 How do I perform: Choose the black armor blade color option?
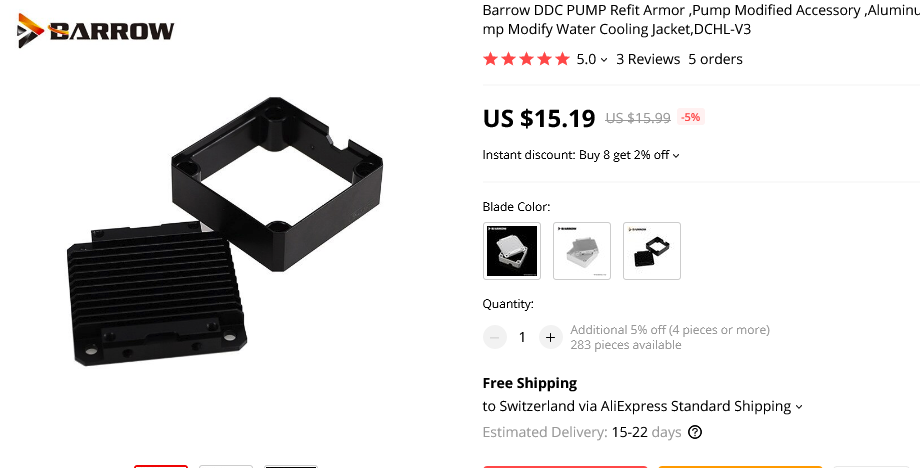652,251
